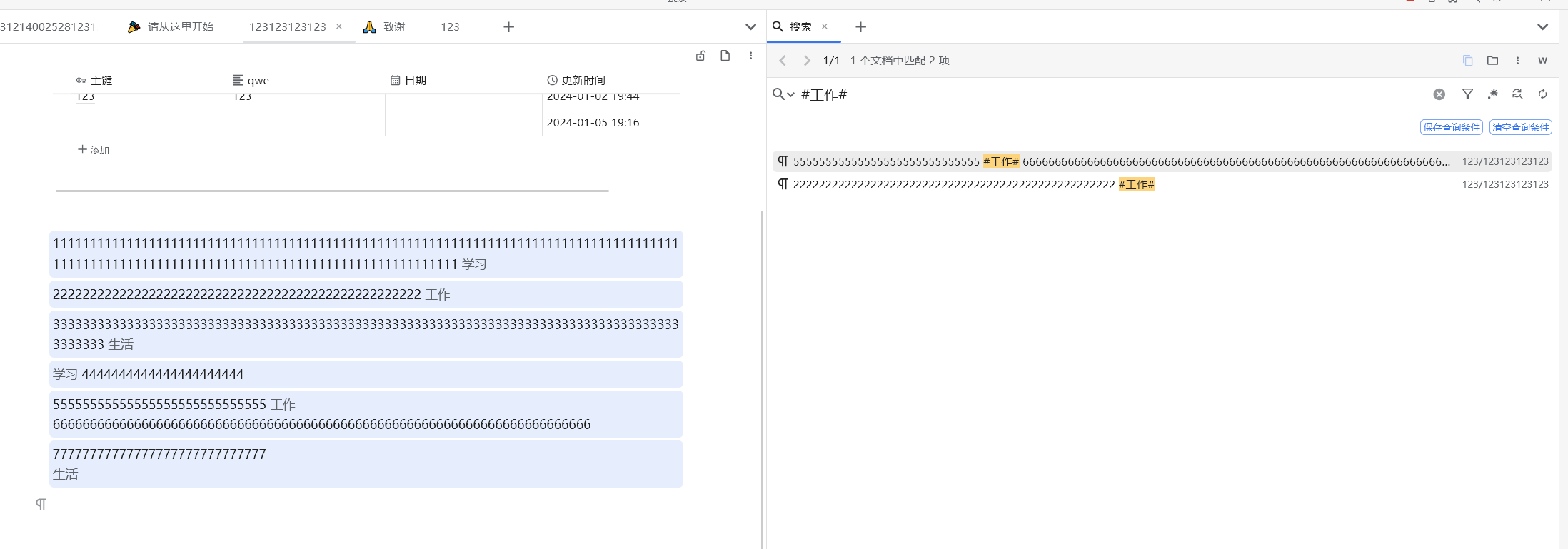
Task: Click the replace arrows icon in search bar
Action: tap(1517, 94)
